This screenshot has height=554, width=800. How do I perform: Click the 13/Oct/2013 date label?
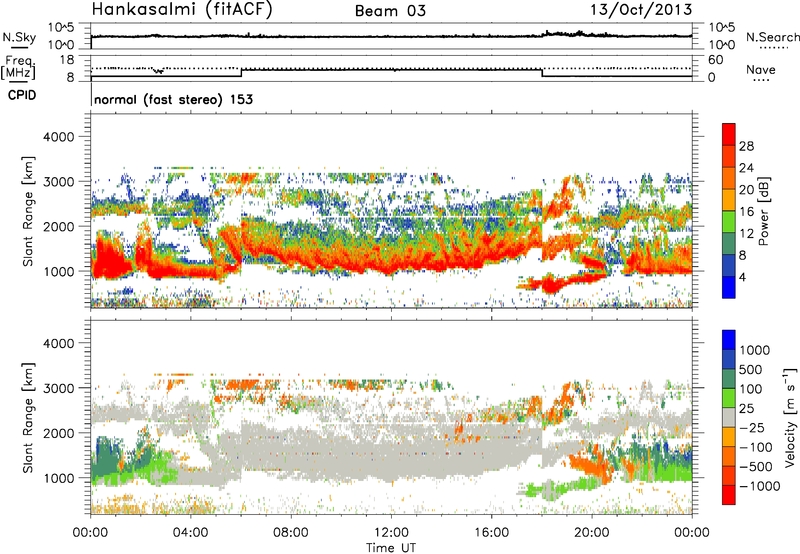click(x=641, y=10)
